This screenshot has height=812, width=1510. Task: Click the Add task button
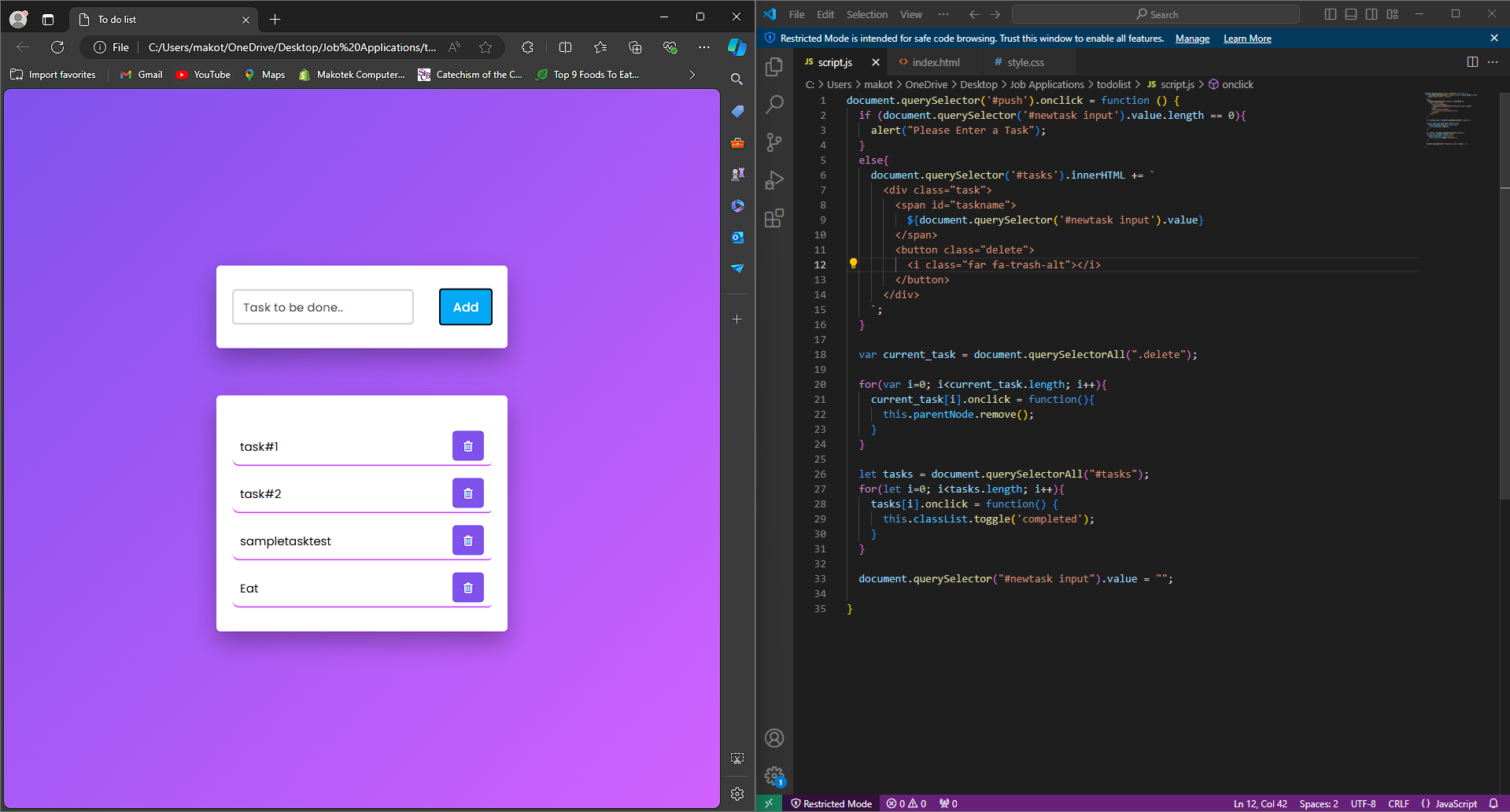(465, 307)
